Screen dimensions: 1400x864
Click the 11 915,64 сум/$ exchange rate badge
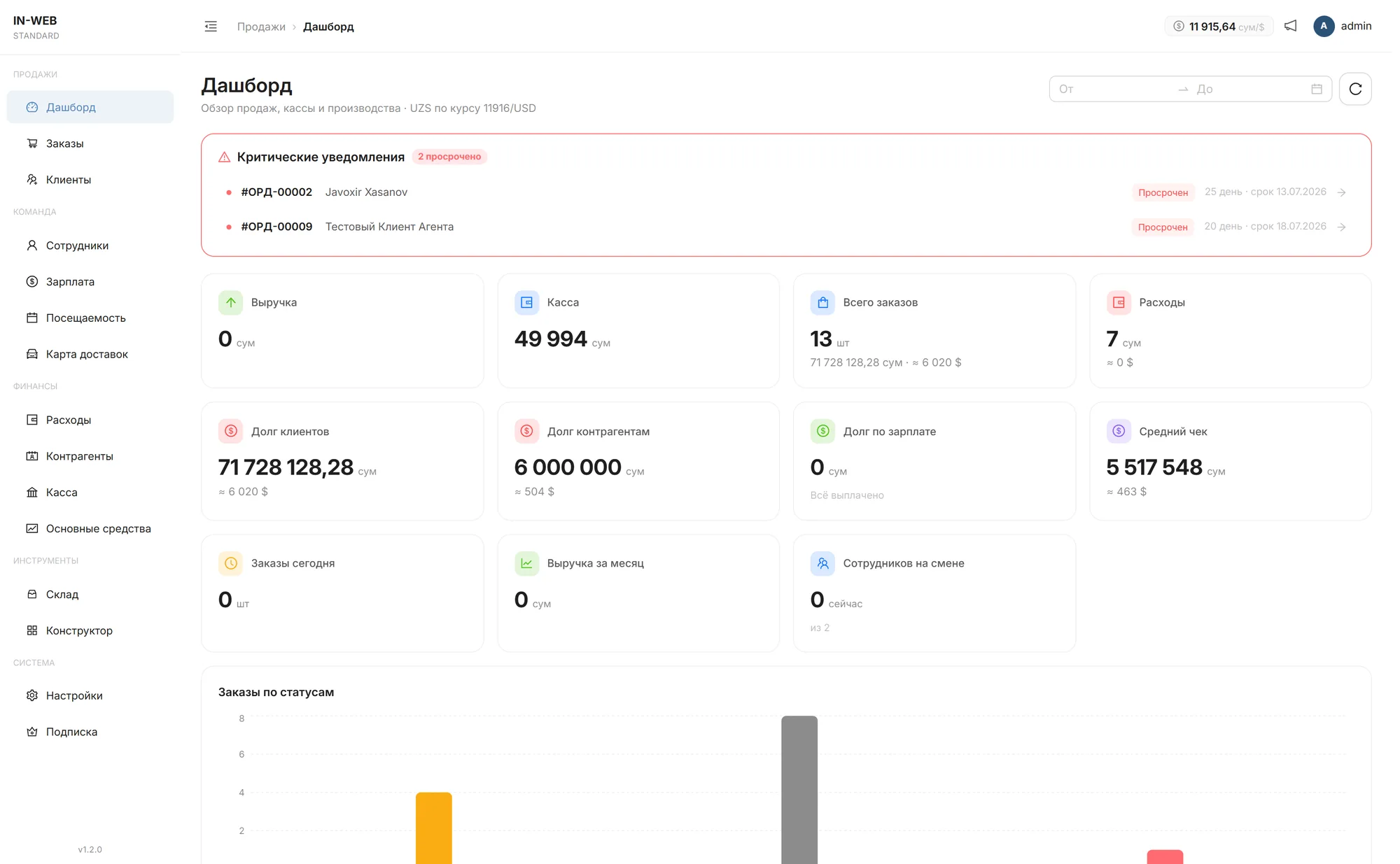(x=1219, y=27)
